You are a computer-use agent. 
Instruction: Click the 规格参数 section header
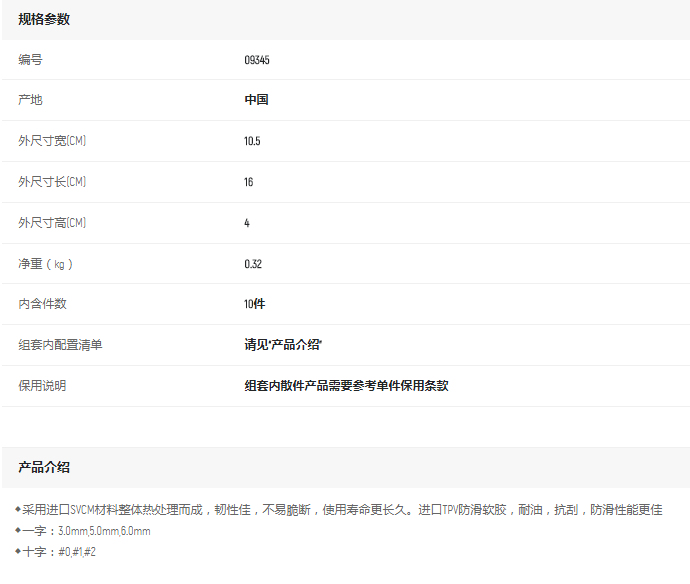coord(44,19)
